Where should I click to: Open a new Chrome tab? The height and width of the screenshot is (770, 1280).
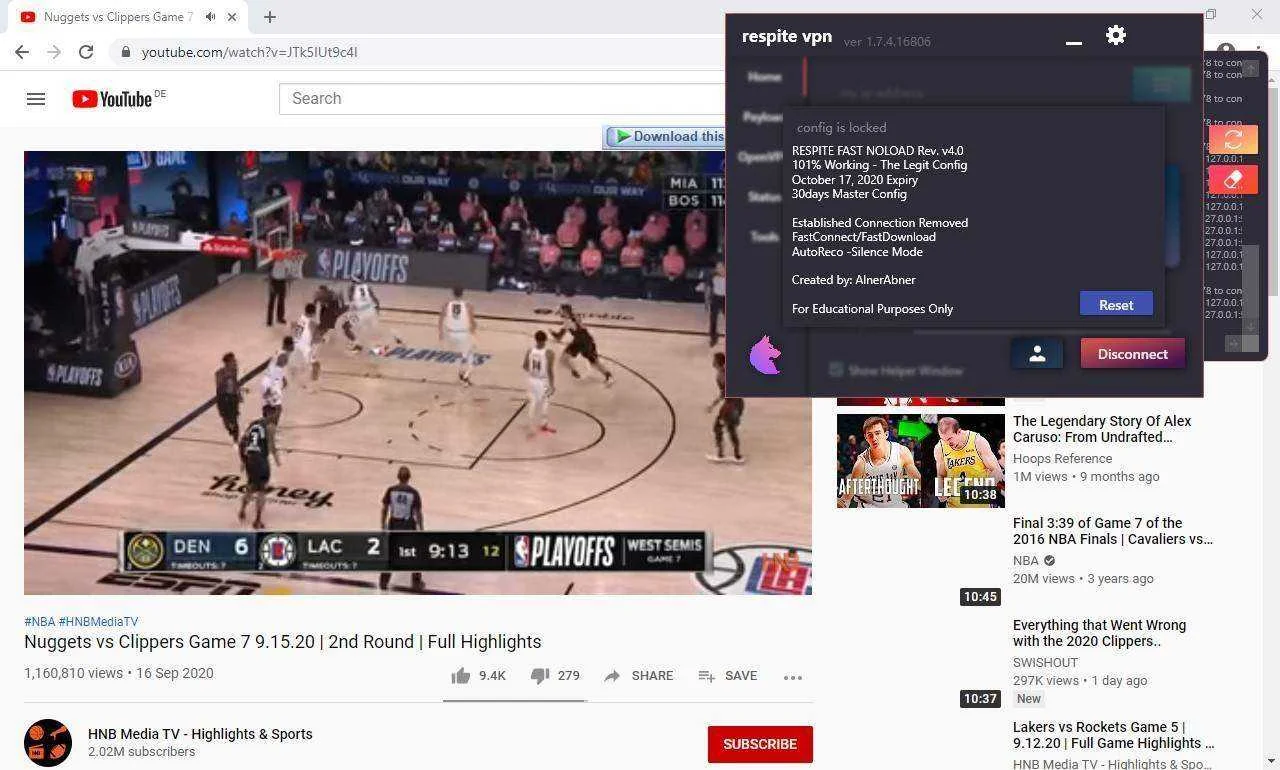point(270,17)
